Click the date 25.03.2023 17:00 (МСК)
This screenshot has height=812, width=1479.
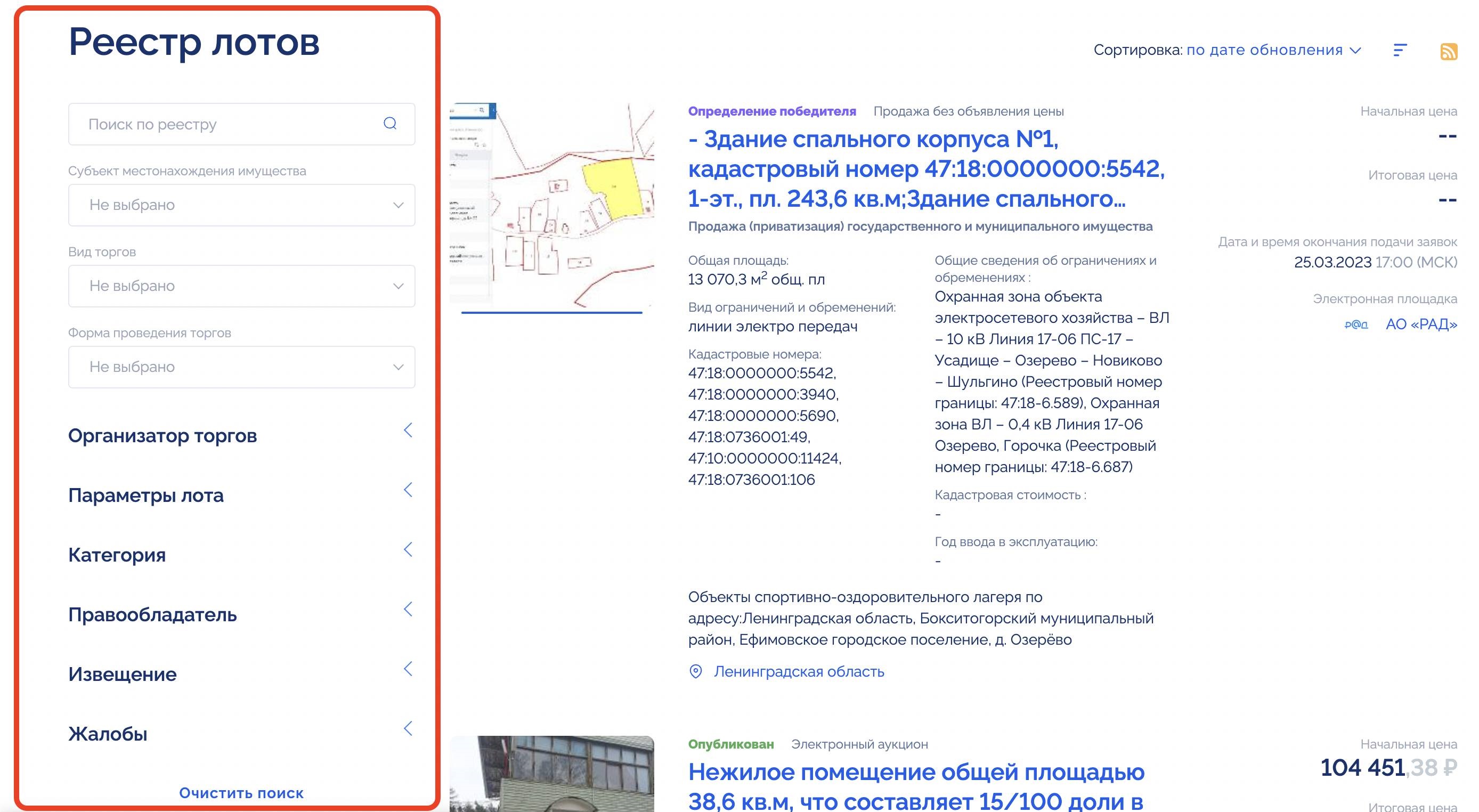[x=1375, y=263]
